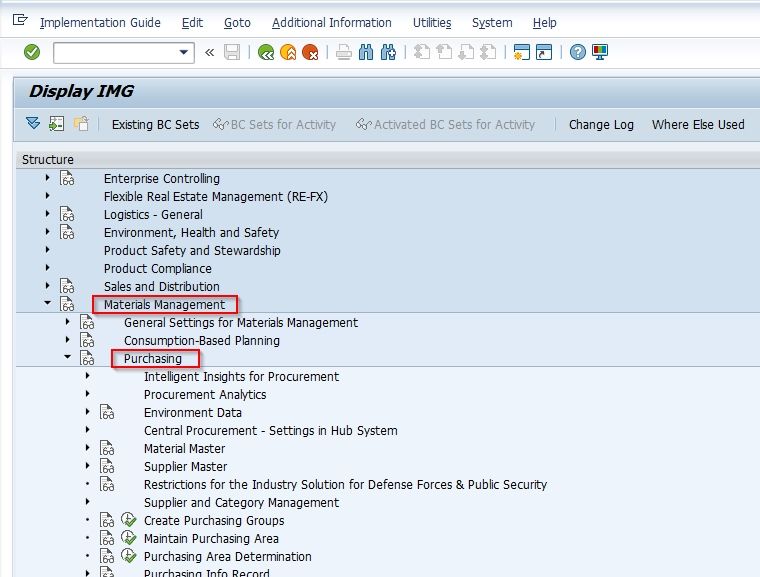Open documentation icon for Logistics - General
This screenshot has height=577, width=760.
pos(67,214)
